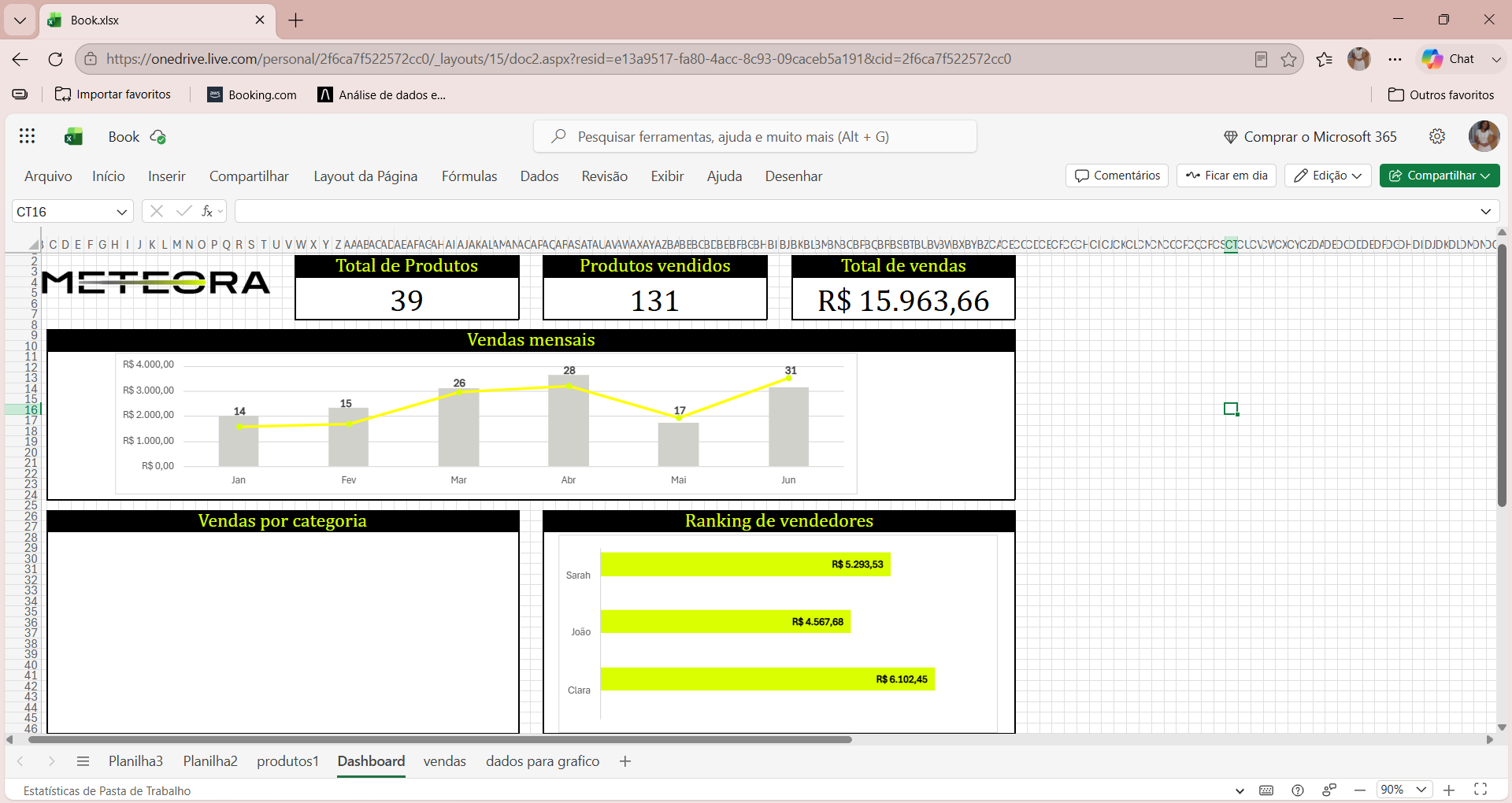Screen dimensions: 1512x803
Task: Switch to Layout da Página tab
Action: point(365,176)
